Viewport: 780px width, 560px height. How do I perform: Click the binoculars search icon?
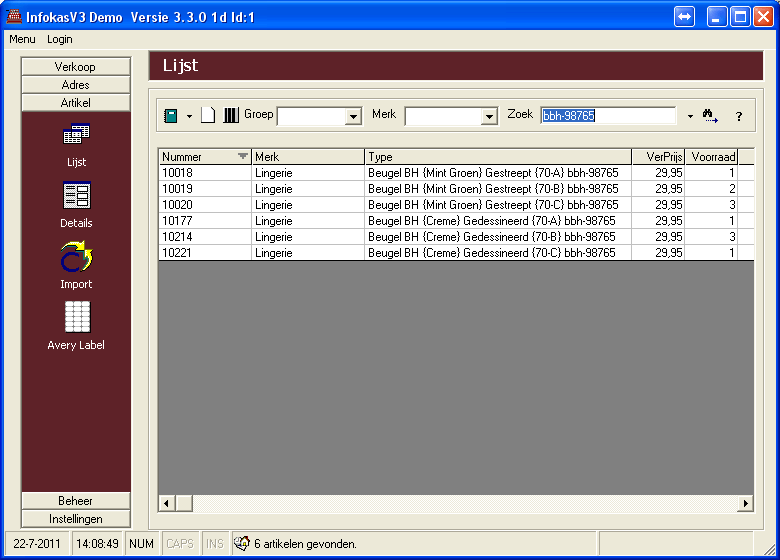(710, 116)
